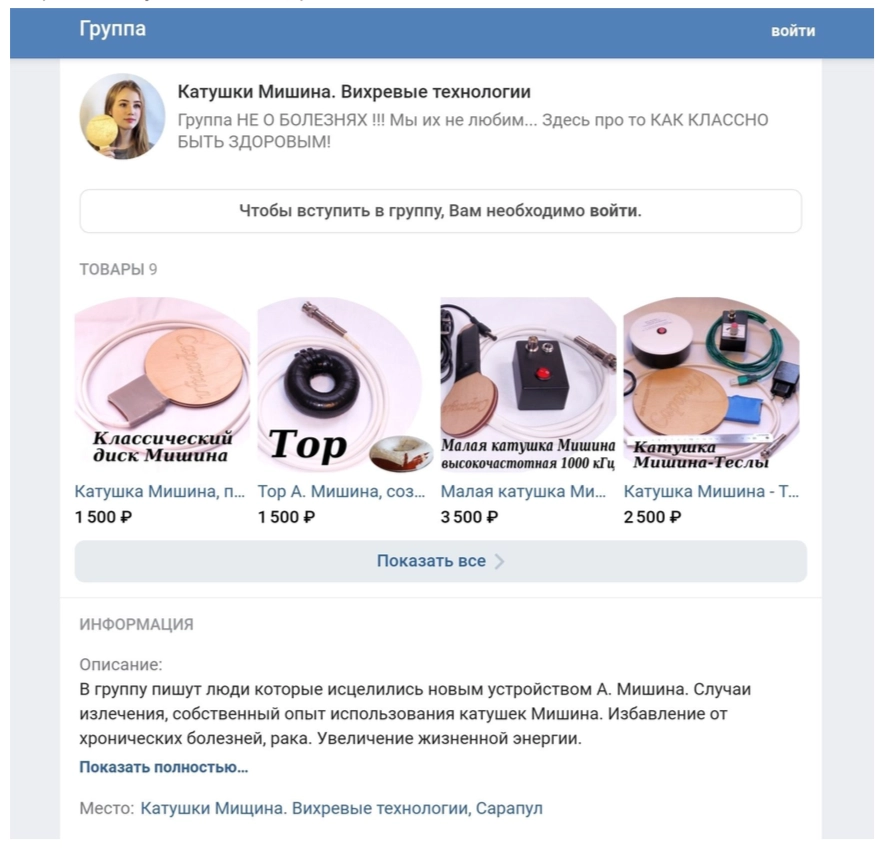888x848 pixels.
Task: Open the Классический диск Мишина product image
Action: [x=161, y=385]
